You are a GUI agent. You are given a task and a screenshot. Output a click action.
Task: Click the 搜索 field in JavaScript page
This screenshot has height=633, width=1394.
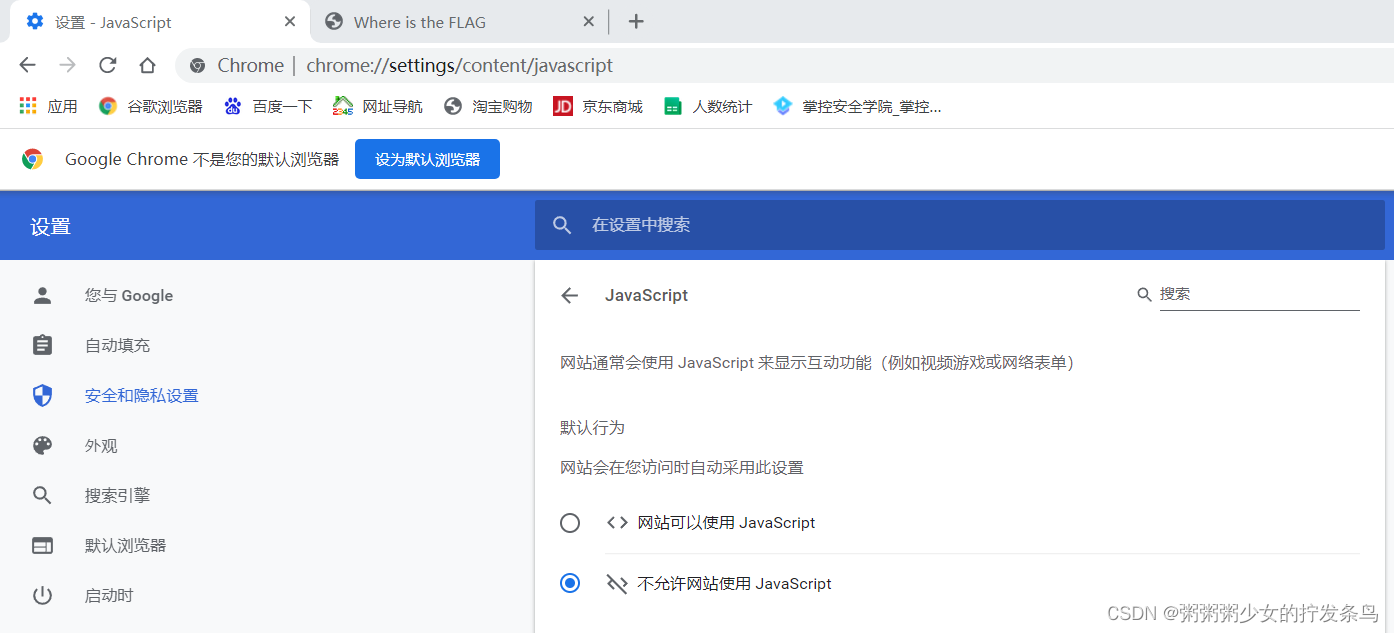[1259, 294]
